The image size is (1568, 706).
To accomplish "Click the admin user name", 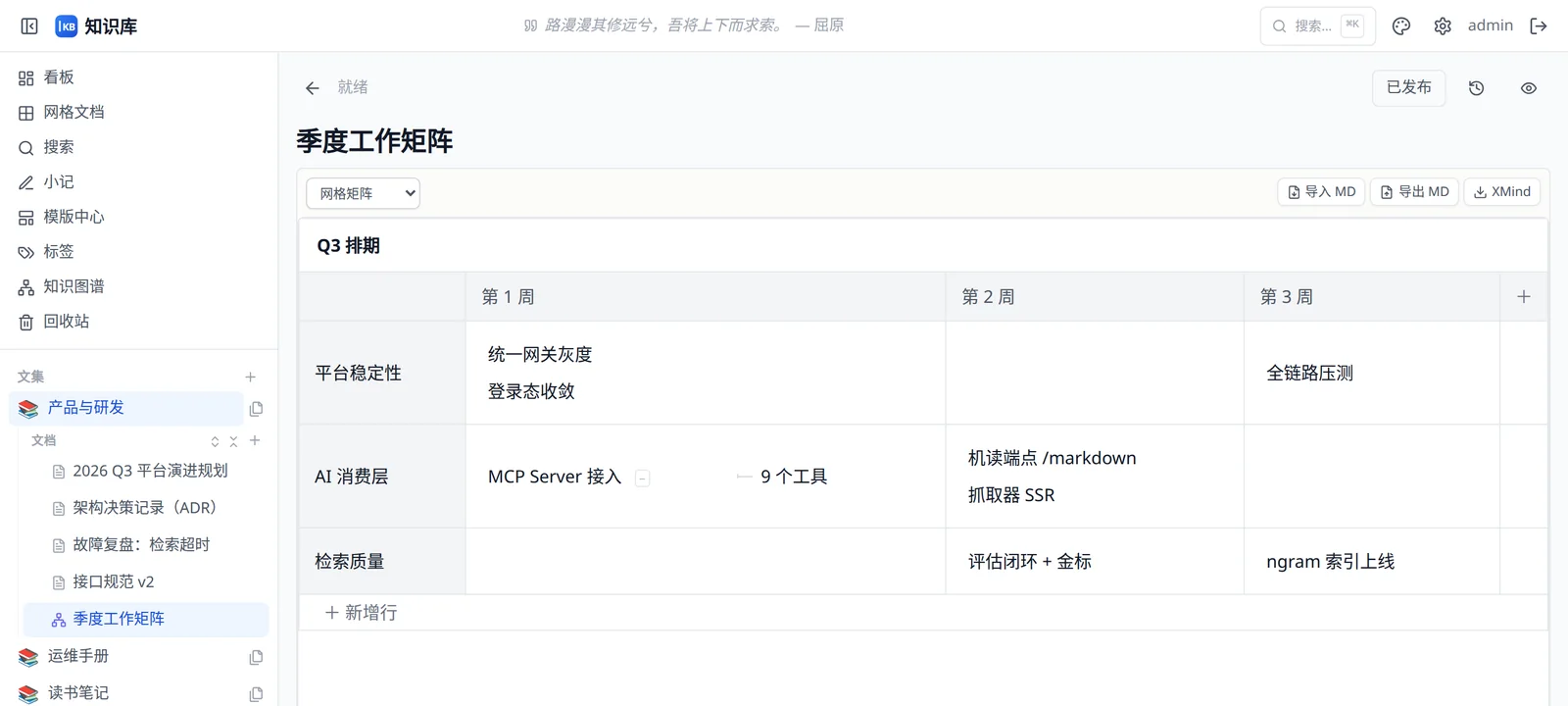I will click(x=1490, y=25).
